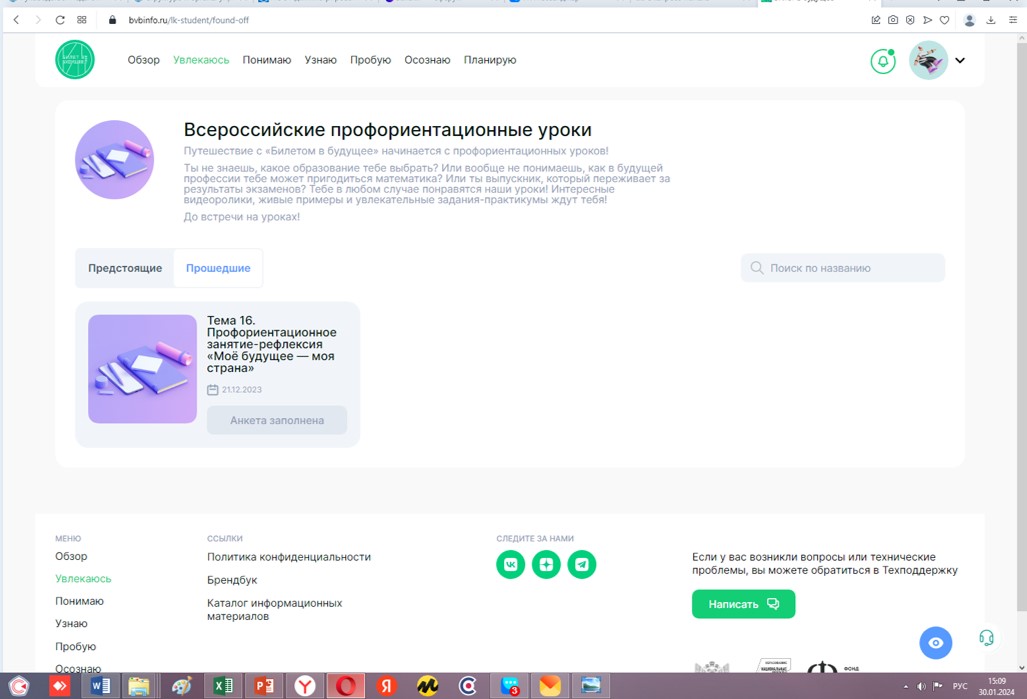This screenshot has height=699, width=1027.
Task: Open the red Я Yandex taskbar icon
Action: (x=386, y=686)
